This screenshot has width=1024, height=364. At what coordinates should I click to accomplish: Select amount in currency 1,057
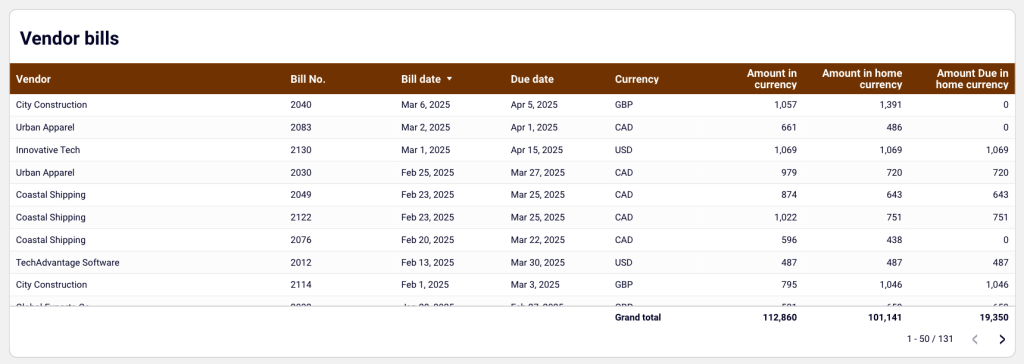(786, 105)
